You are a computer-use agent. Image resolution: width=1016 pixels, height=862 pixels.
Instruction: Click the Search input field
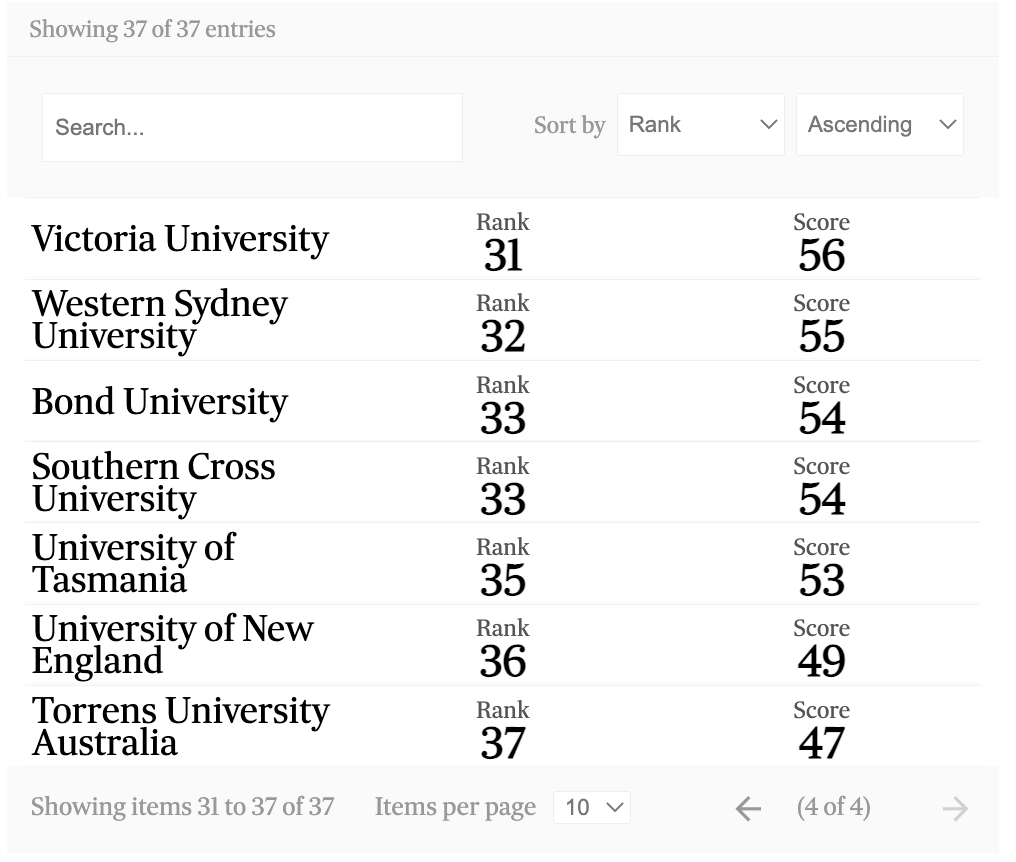252,127
